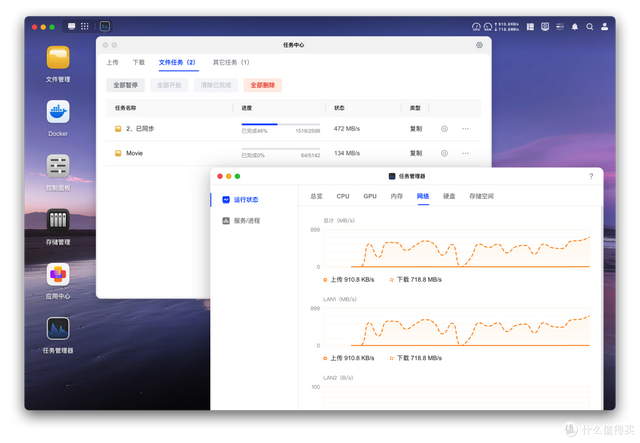Click the network speed indicator in top bar
Screen dimensions: 640x443
[507, 27]
